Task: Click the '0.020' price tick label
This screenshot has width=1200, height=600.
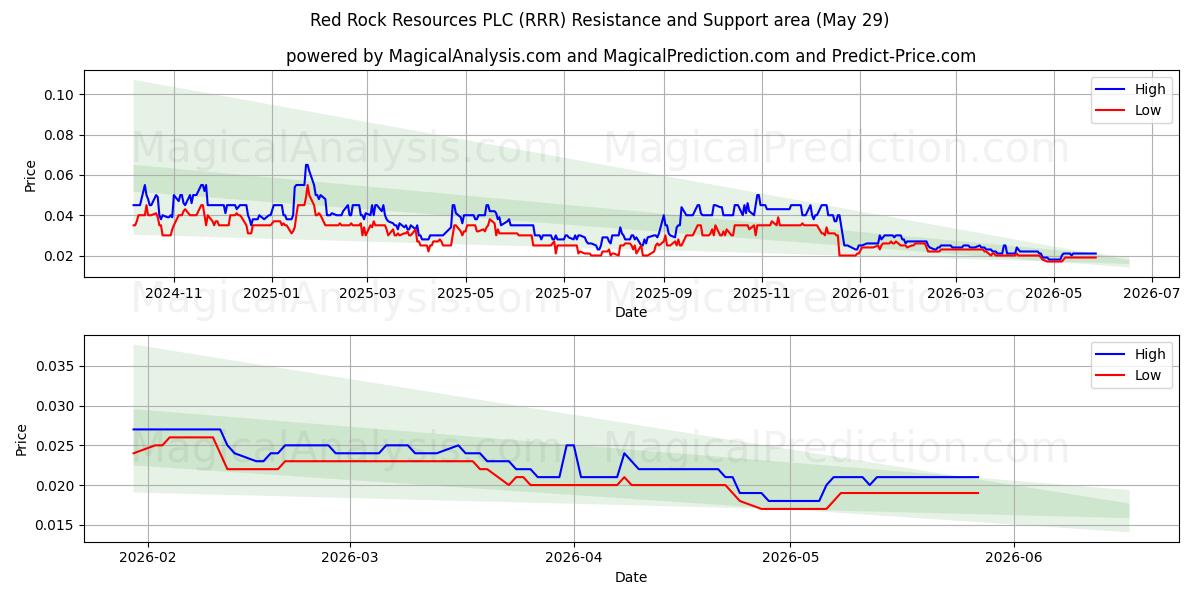Action: point(57,486)
